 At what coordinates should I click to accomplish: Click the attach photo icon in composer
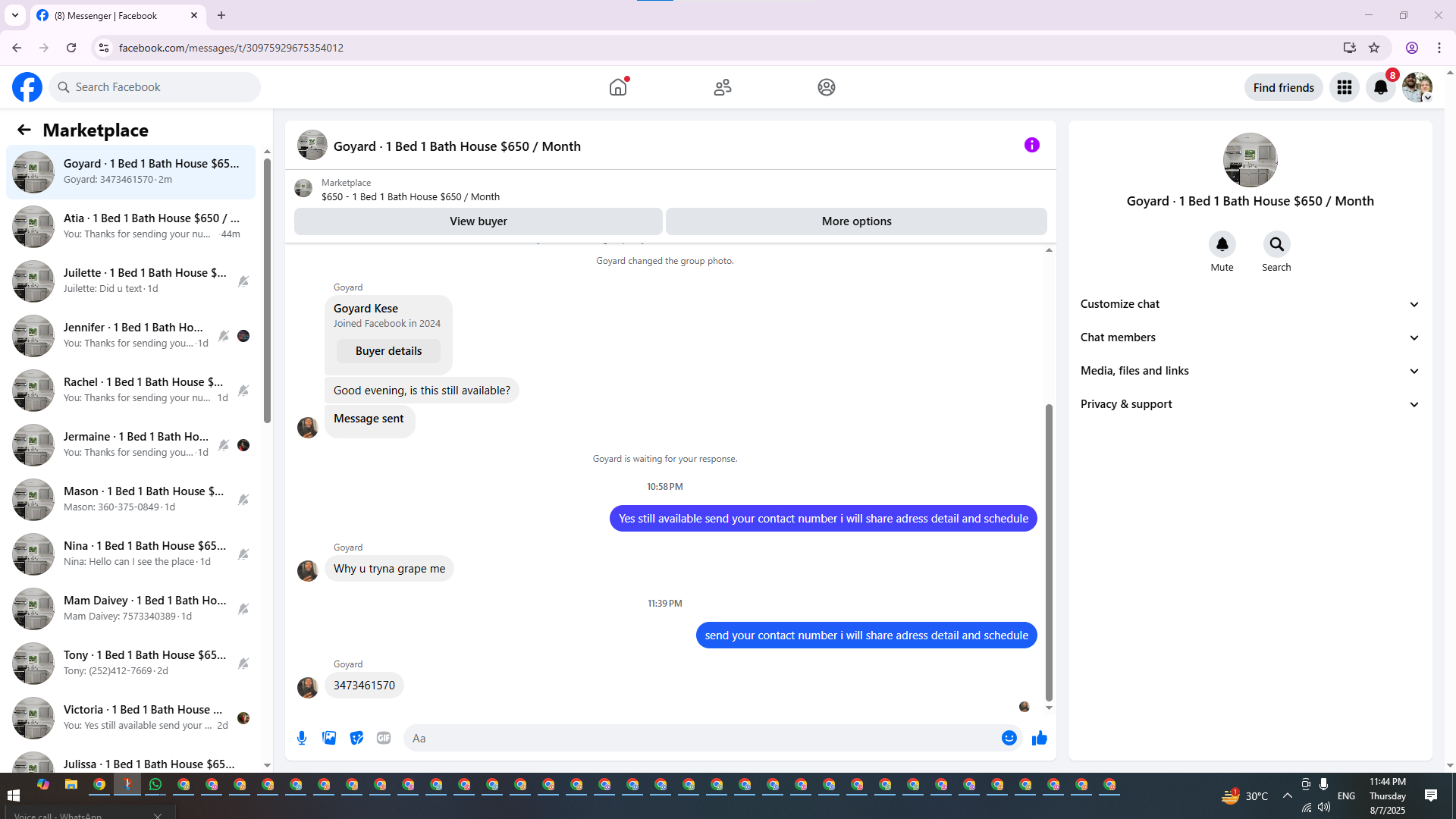329,738
